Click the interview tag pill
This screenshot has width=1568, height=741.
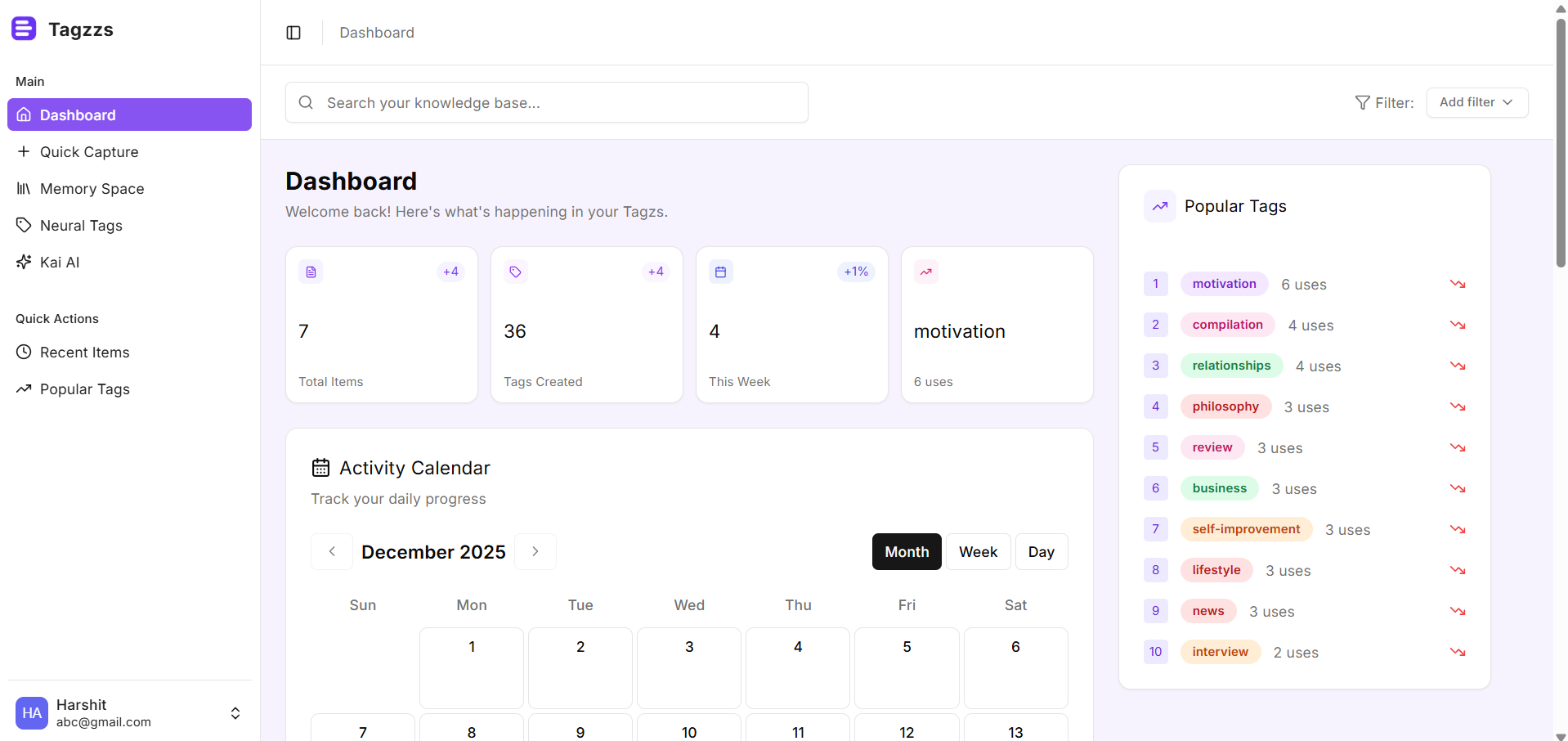click(1220, 652)
